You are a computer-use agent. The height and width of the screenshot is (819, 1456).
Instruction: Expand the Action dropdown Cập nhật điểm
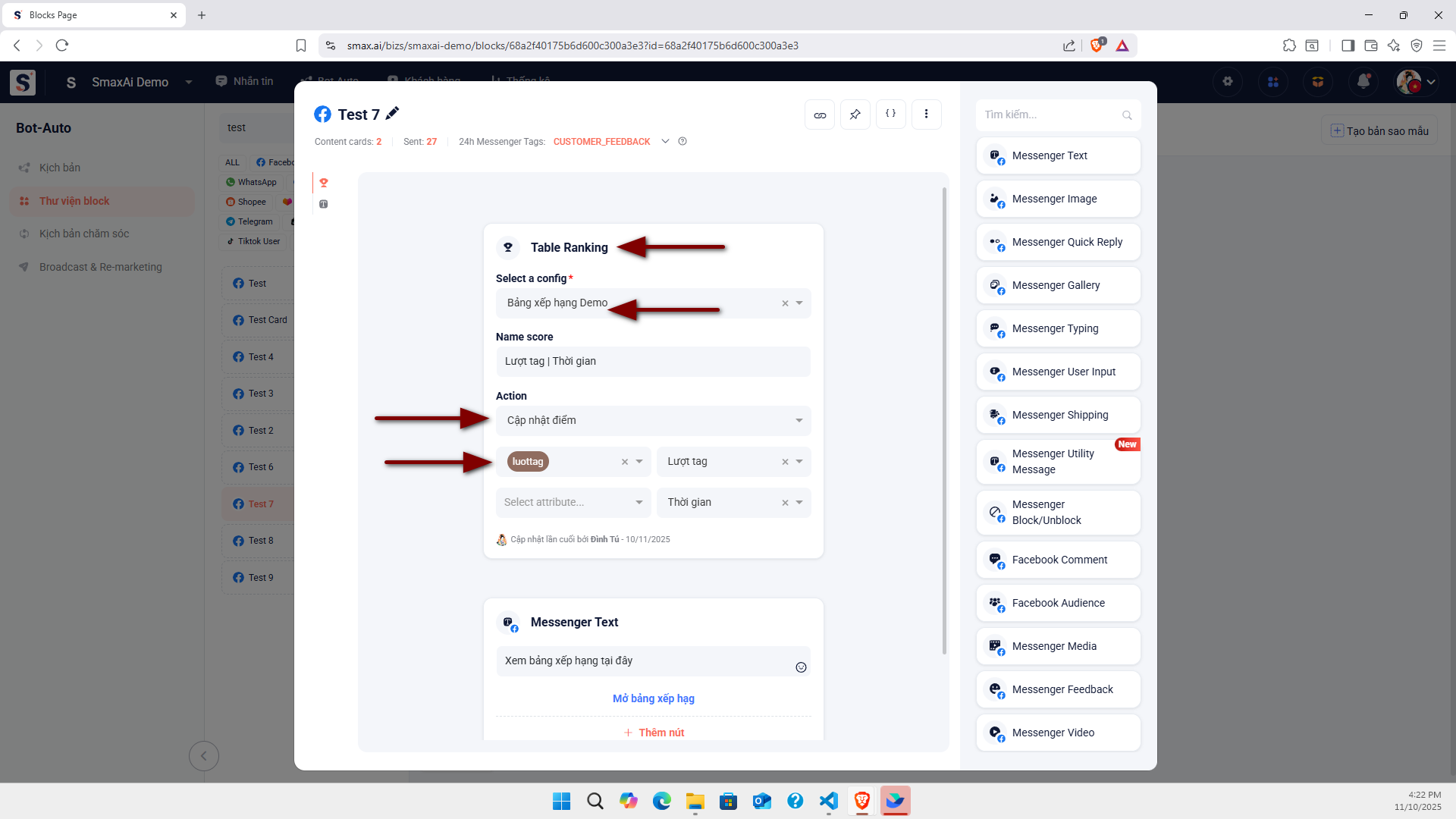(653, 421)
